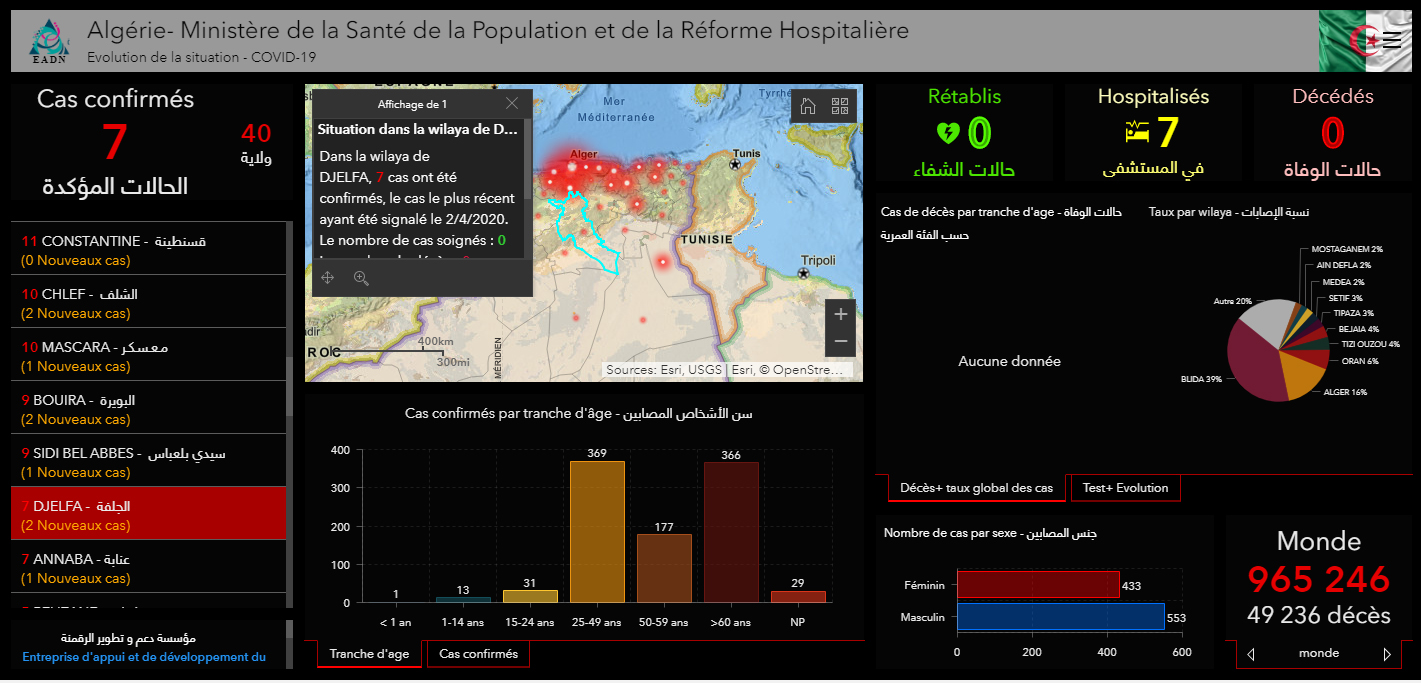1421x683 pixels.
Task: Go to previous page with left arrow
Action: 1251,654
